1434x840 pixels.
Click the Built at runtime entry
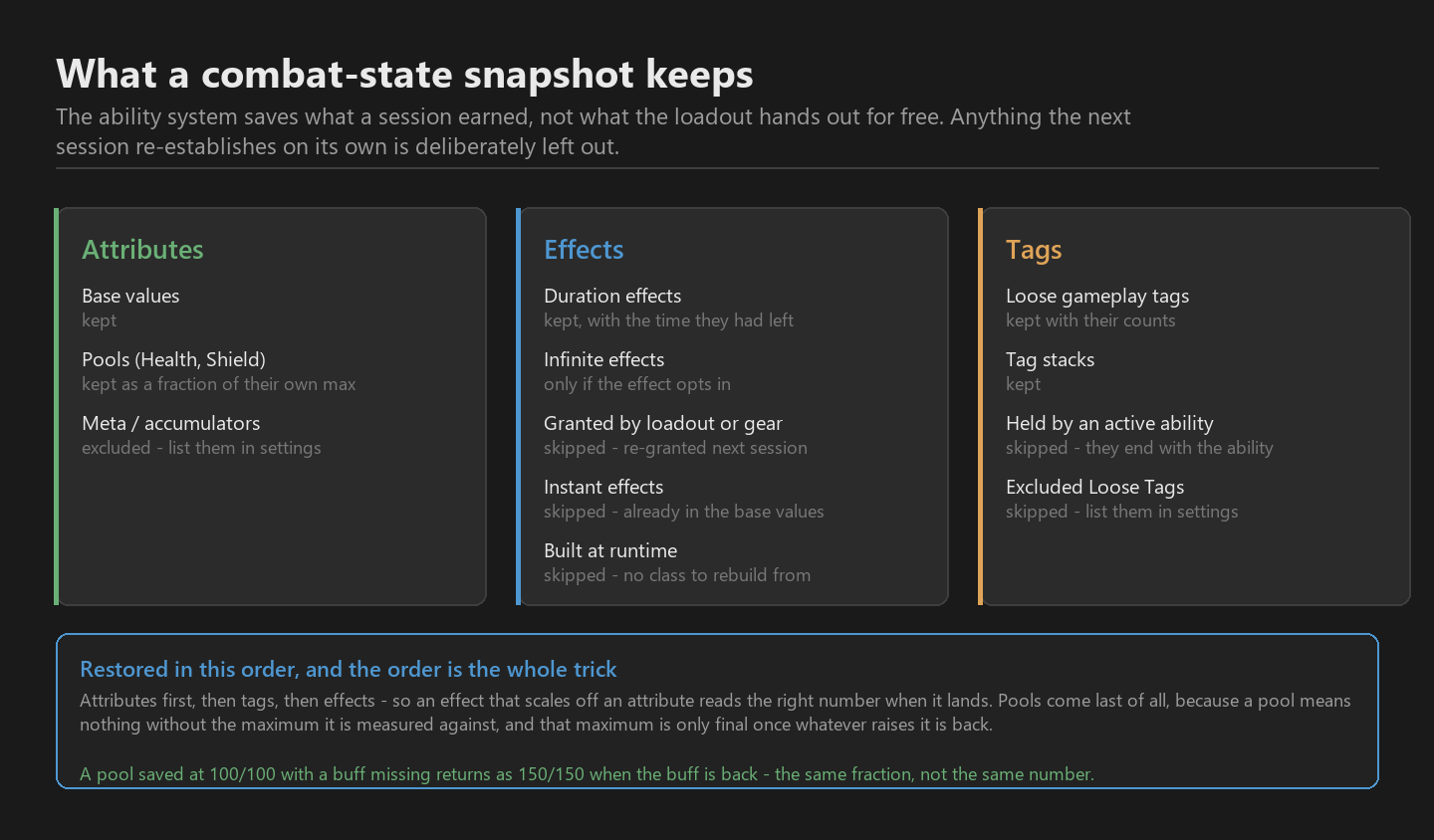point(610,550)
